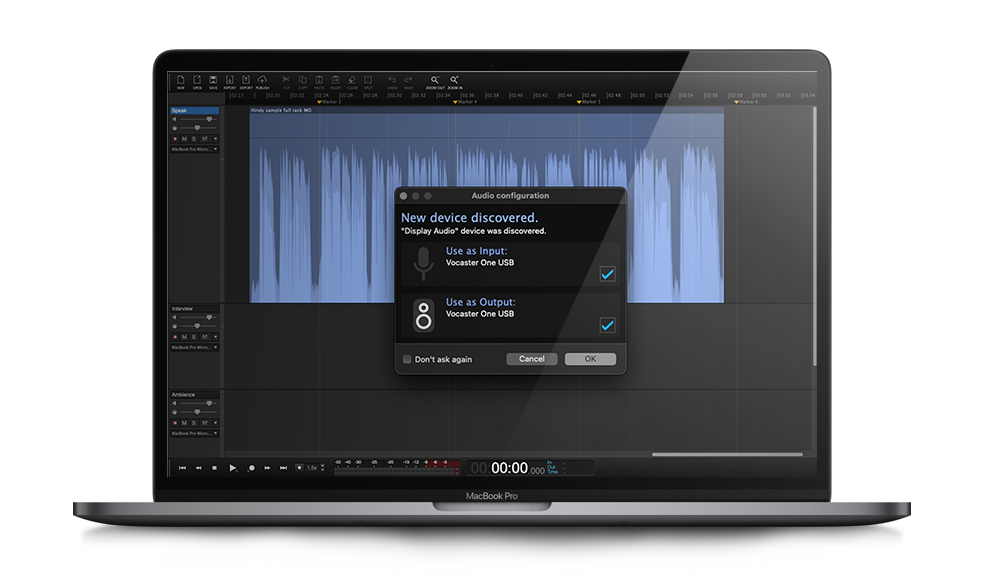Viewport: 984px width, 576px height.
Task: Click the Speak track volume slider
Action: [197, 119]
